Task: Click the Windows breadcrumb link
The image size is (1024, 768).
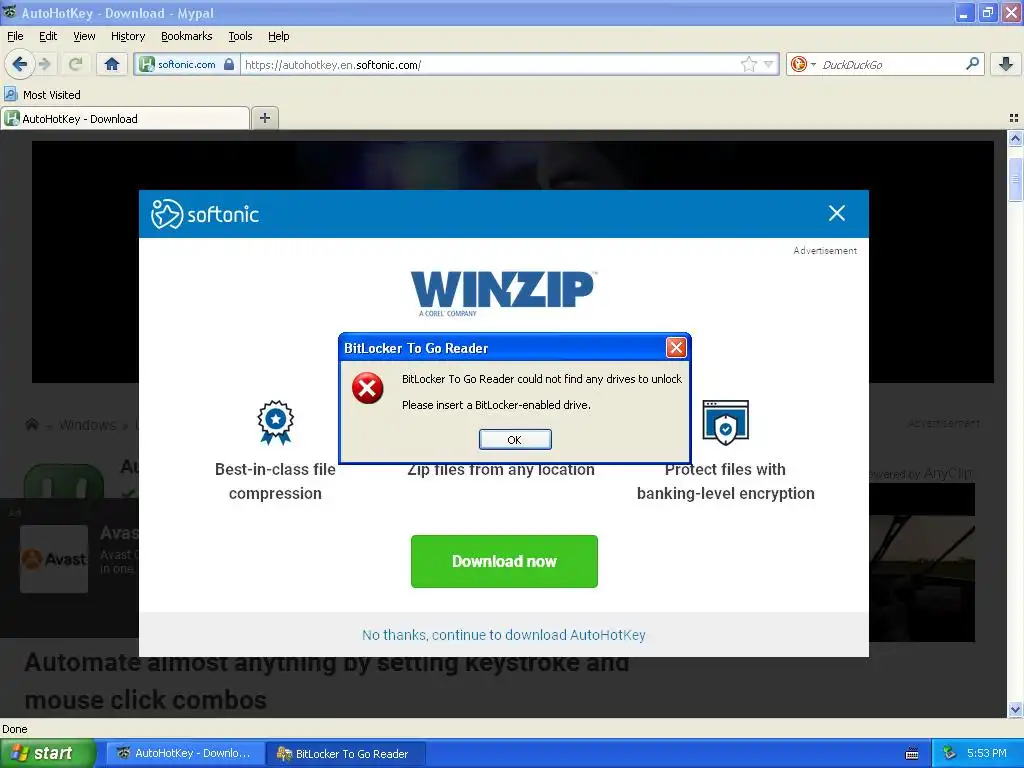Action: pyautogui.click(x=88, y=425)
